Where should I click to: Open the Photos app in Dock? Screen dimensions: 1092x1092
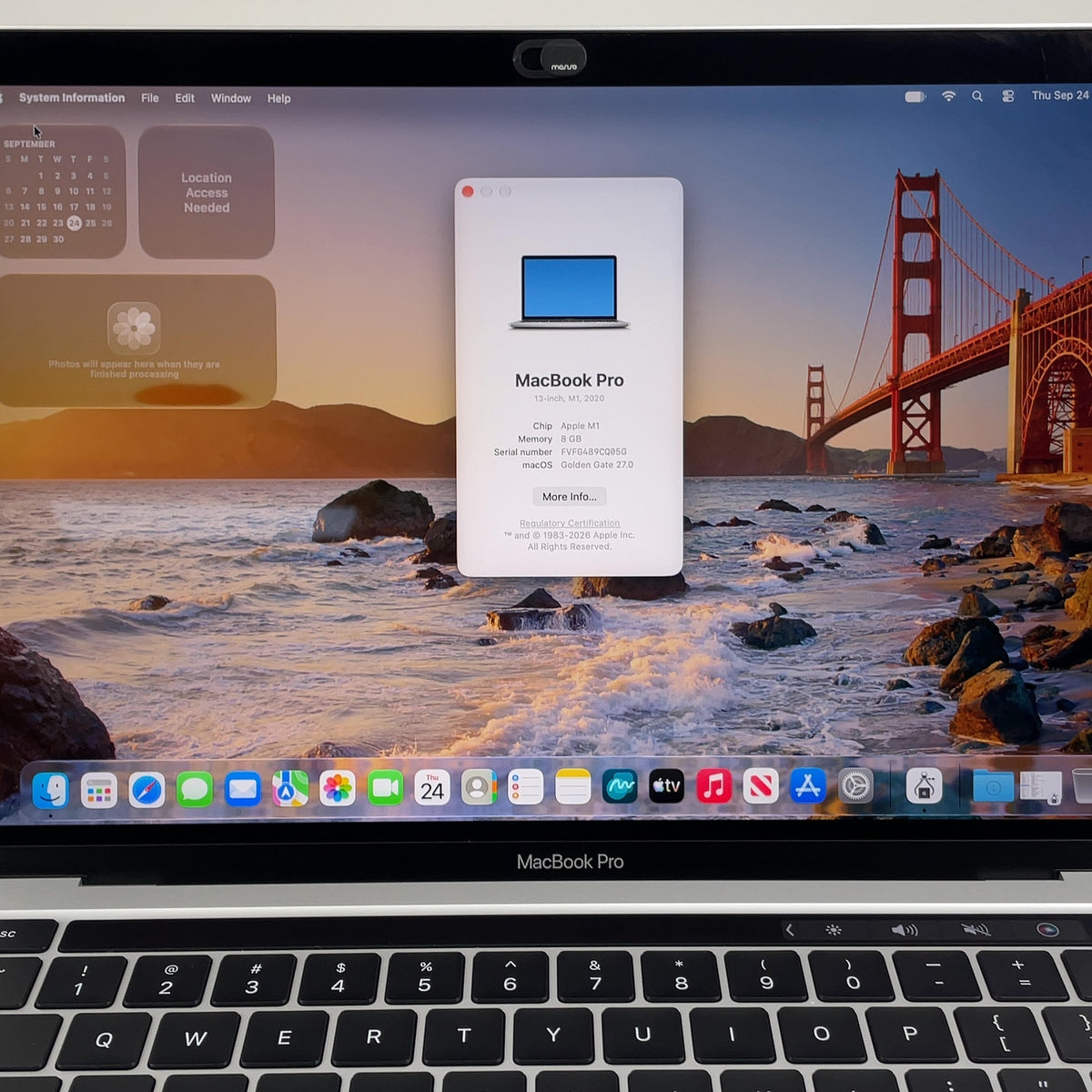(x=338, y=788)
